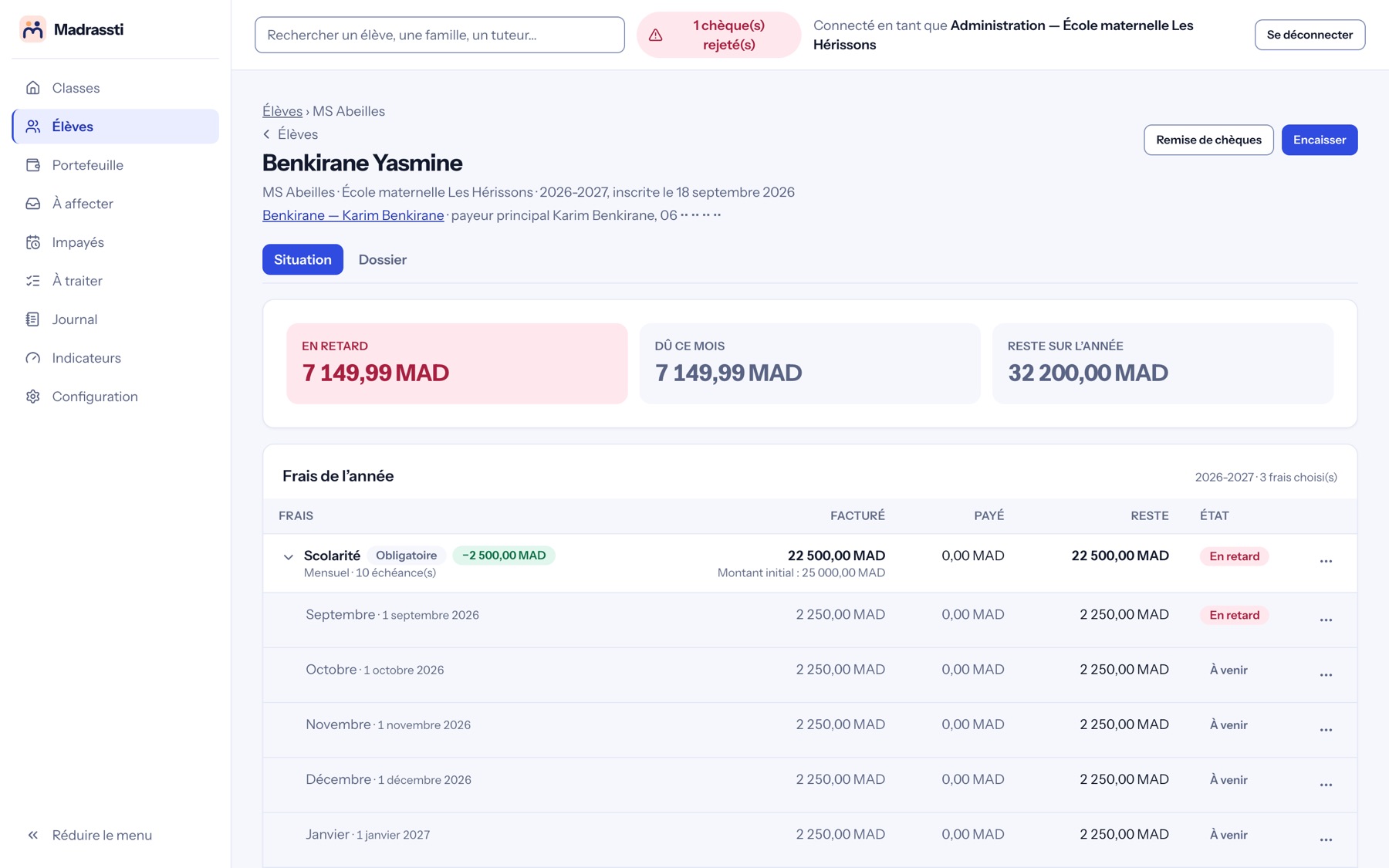Click the À affecter inbox icon
Viewport: 1389px width, 868px height.
[x=32, y=204]
